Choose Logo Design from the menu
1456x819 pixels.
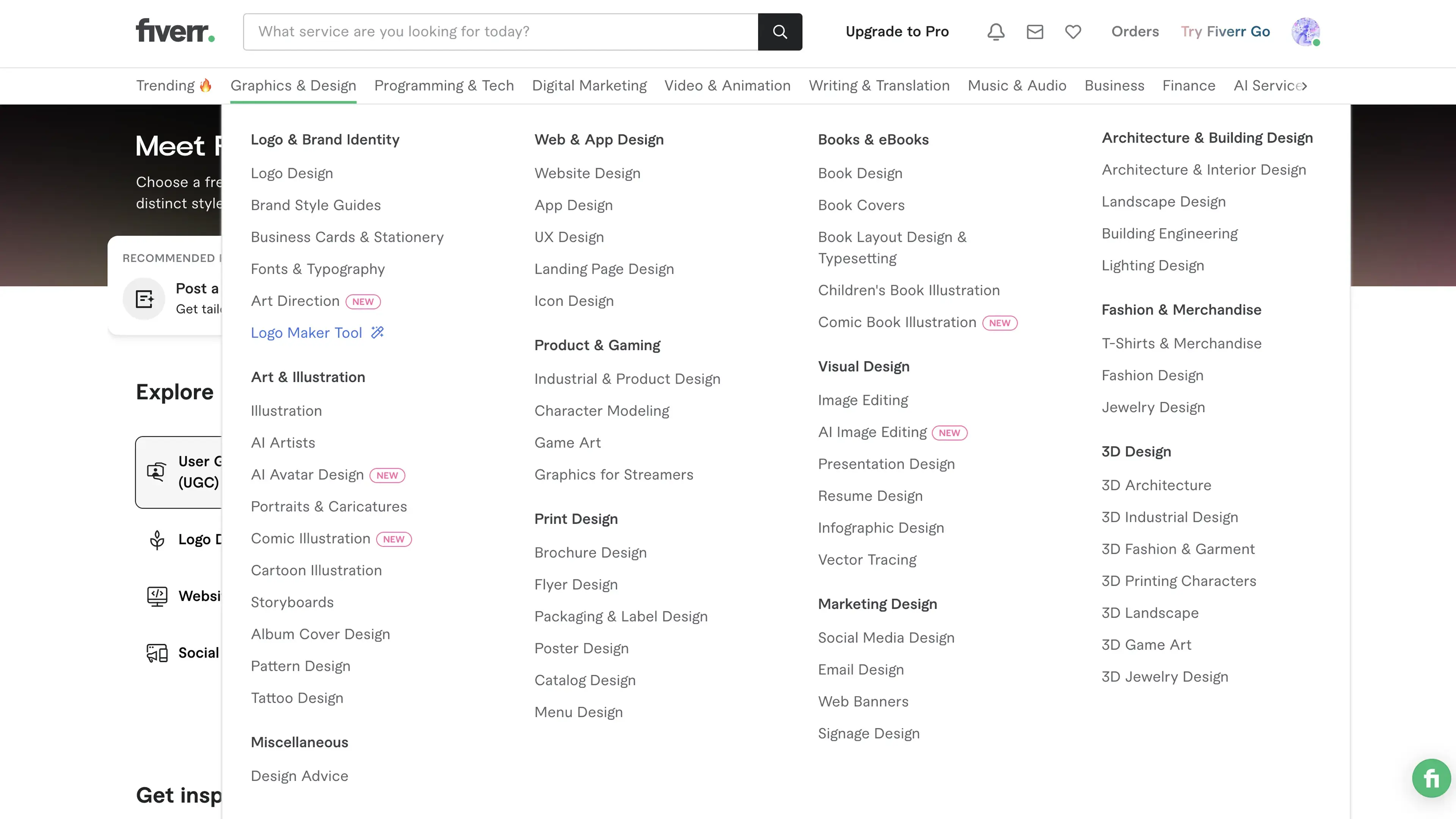click(x=292, y=173)
